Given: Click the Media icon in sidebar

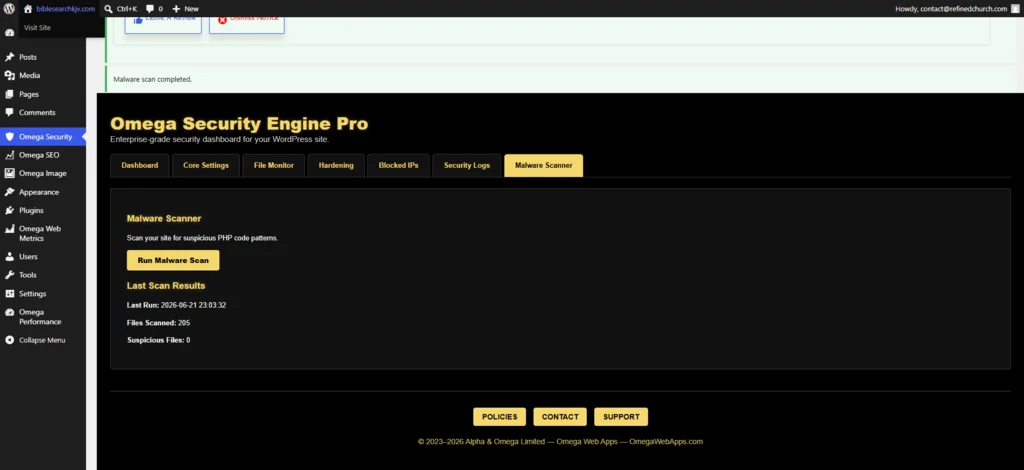Looking at the screenshot, I should point(9,75).
